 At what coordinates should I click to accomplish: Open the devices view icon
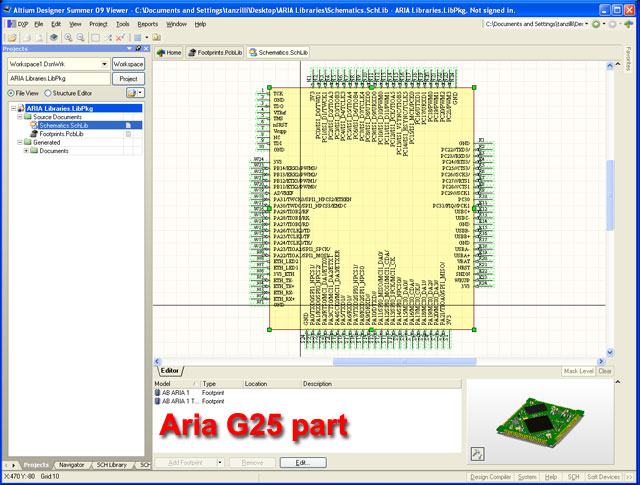point(53,38)
